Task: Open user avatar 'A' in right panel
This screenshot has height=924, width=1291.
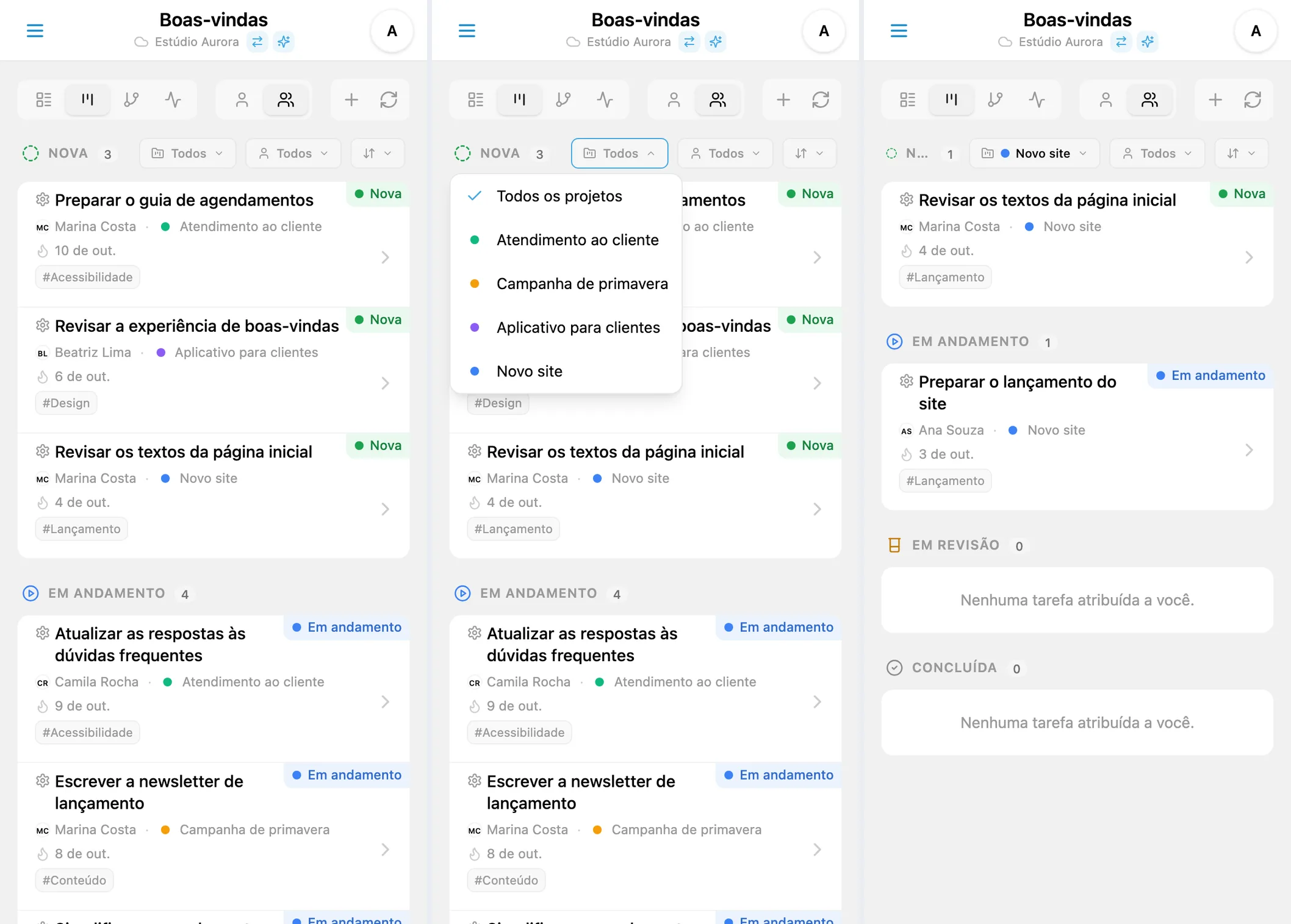Action: tap(1256, 30)
